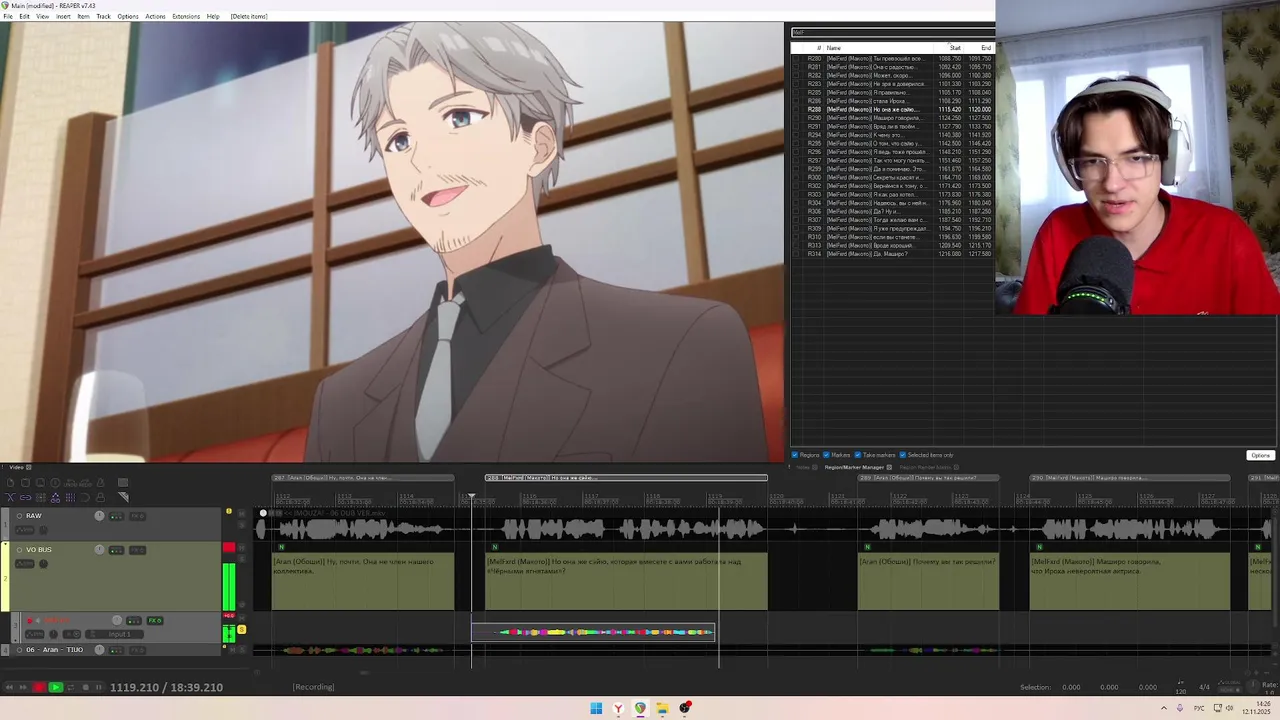Open the File menu

pos(8,16)
